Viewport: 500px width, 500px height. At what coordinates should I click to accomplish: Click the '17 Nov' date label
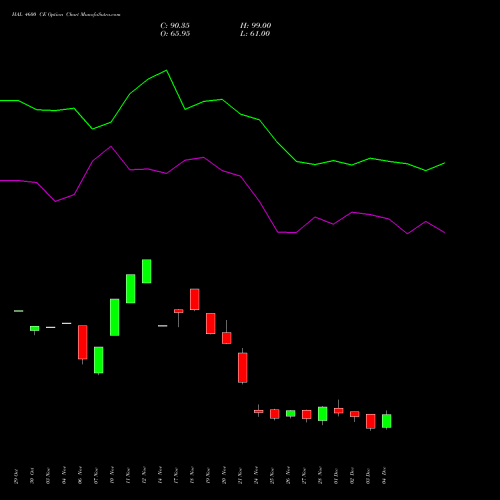pyautogui.click(x=176, y=476)
